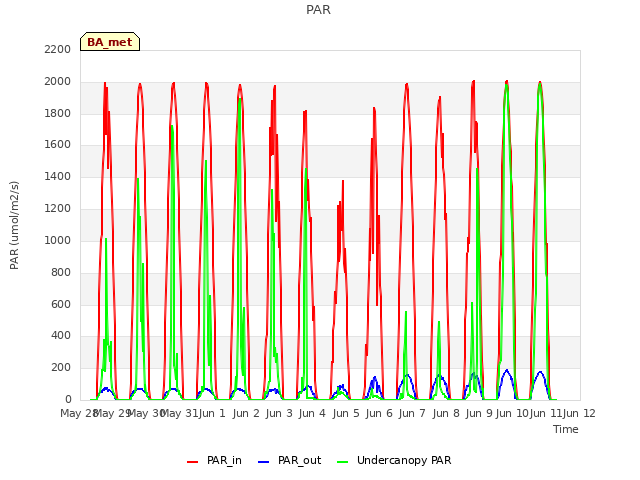Click the 1400 y-axis tick label
The height and width of the screenshot is (480, 640).
coord(58,176)
